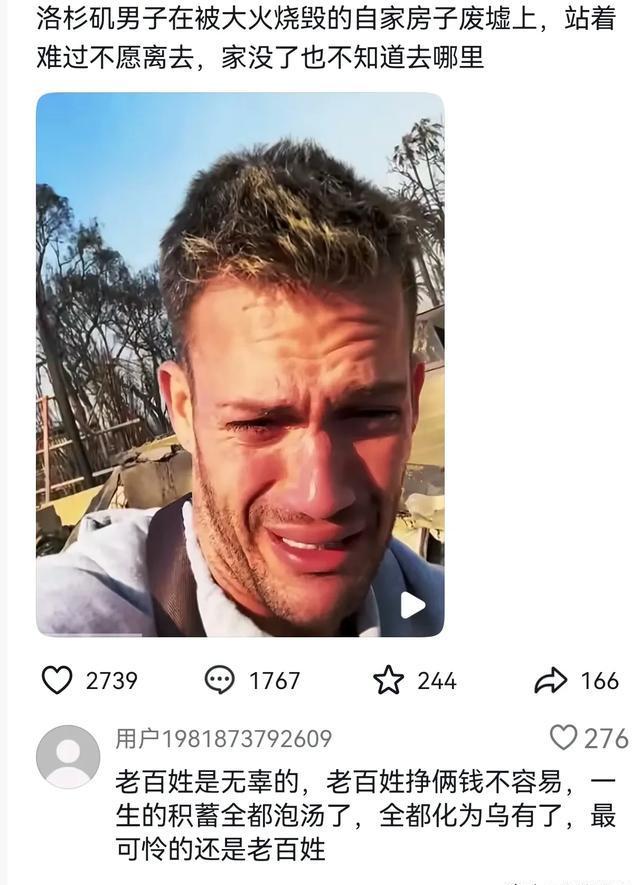Image resolution: width=640 pixels, height=885 pixels.
Task: Tap the 2739 likes count
Action: 112,681
